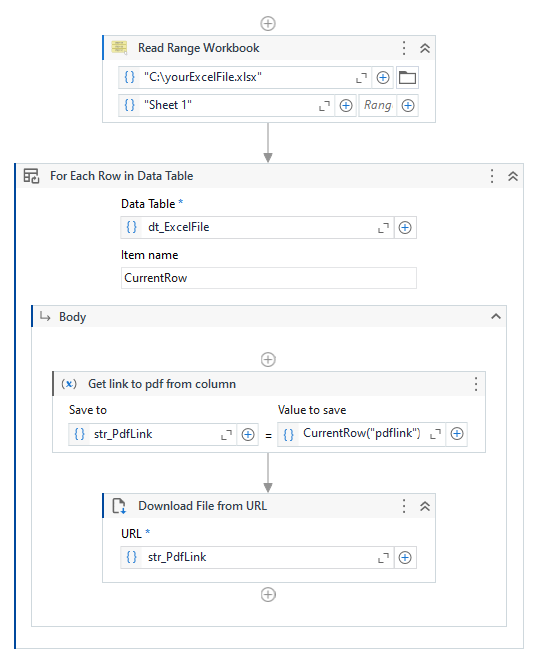Click plus button beside CurrentRow("pdflink") value
537x653 pixels.
[x=457, y=434]
